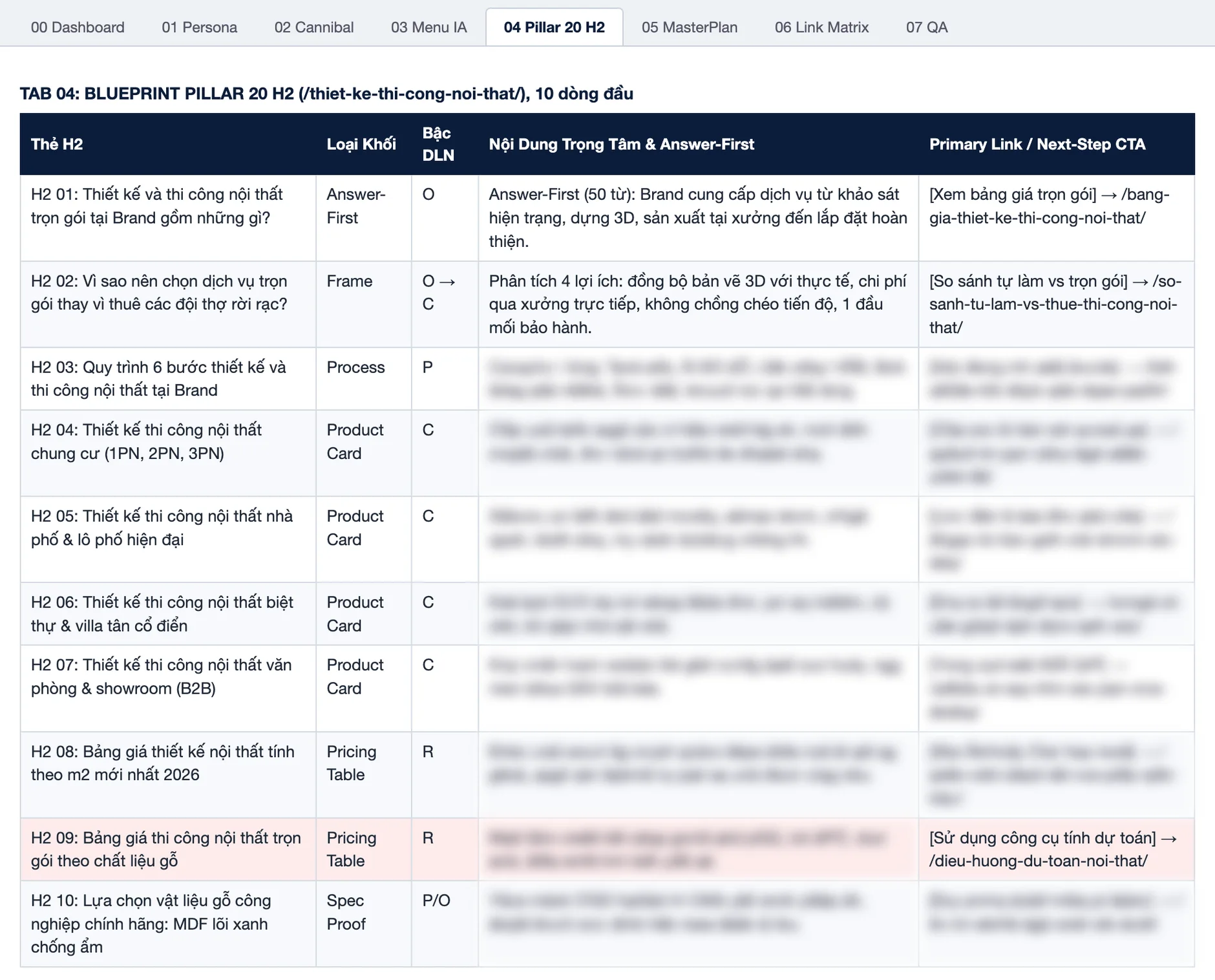Image resolution: width=1215 pixels, height=980 pixels.
Task: Click 'Product Card' in the H2 06 row
Action: click(364, 613)
